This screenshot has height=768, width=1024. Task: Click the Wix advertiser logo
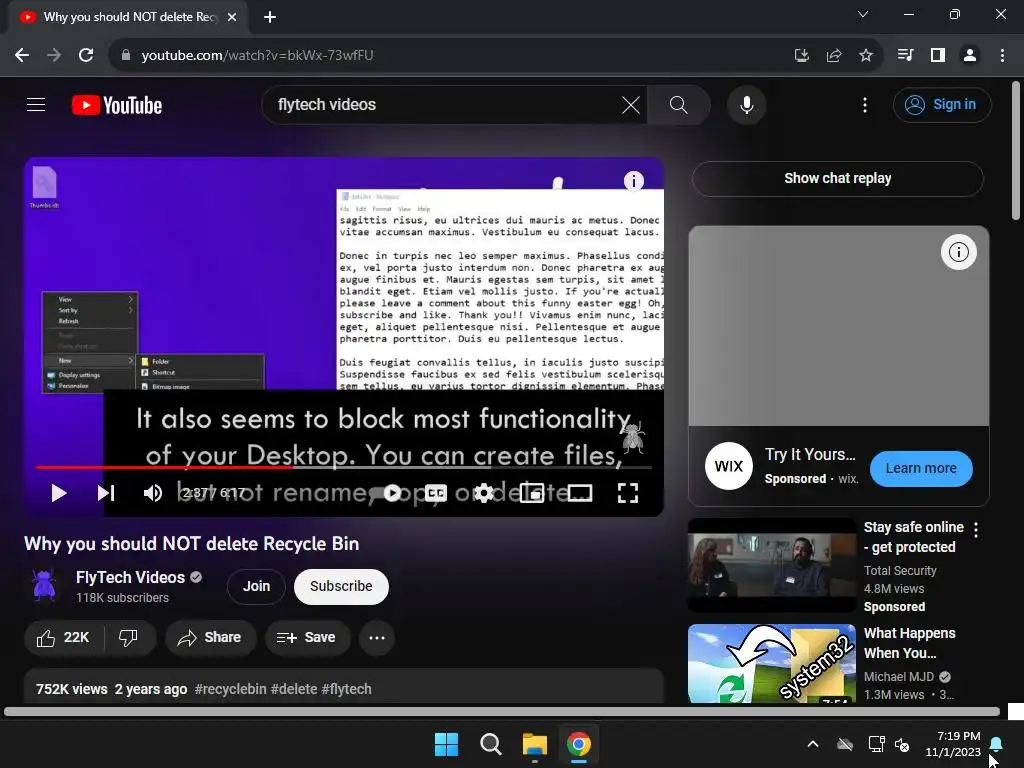click(729, 466)
